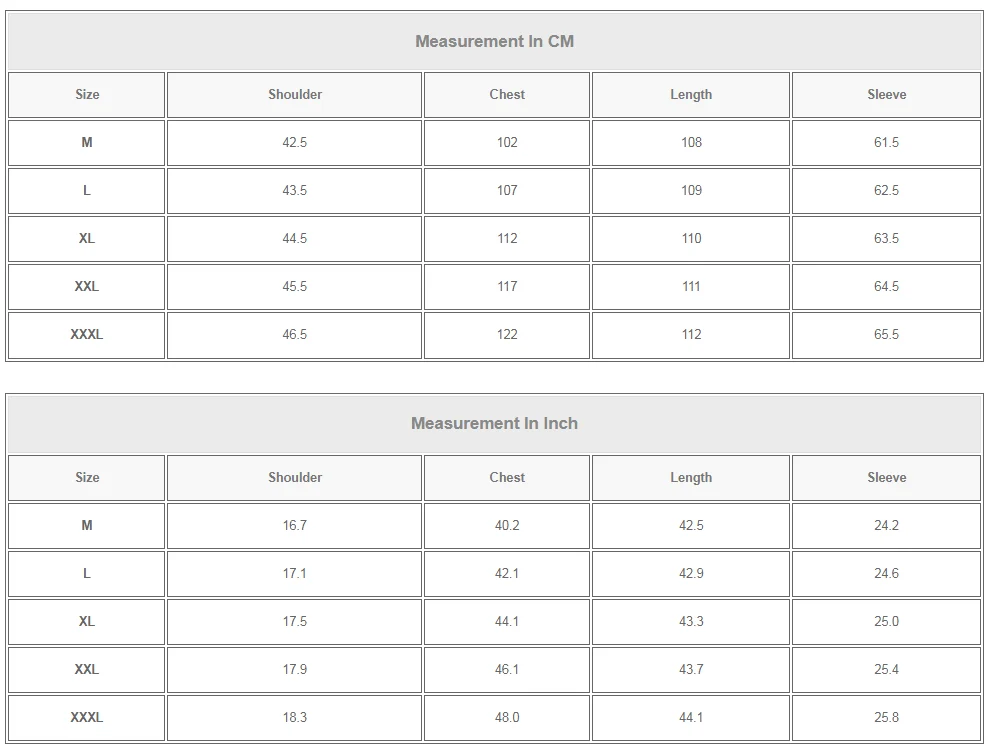This screenshot has width=988, height=751.
Task: Click the 25.0 sleeve inch cell
Action: pos(886,622)
